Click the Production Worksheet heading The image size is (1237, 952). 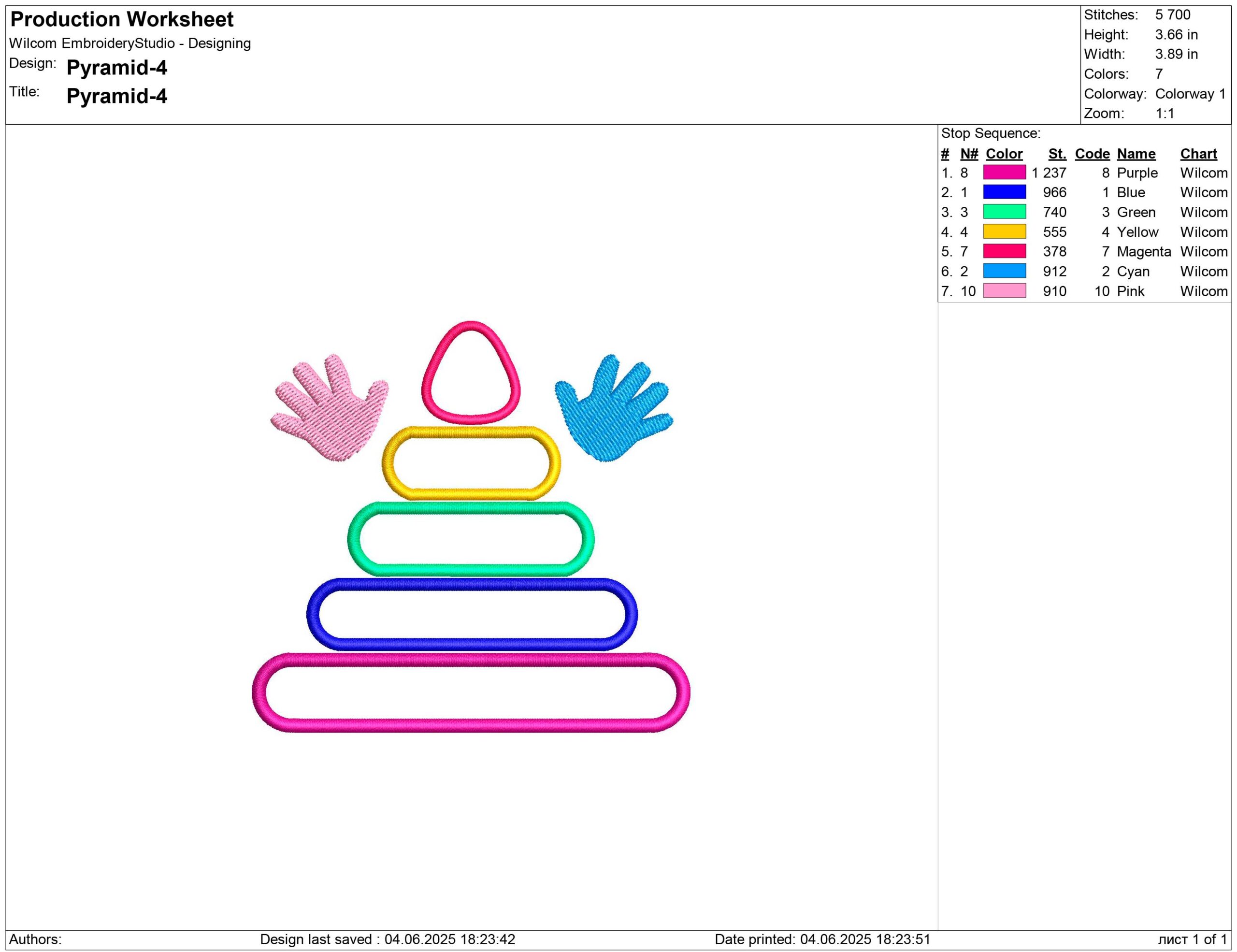pyautogui.click(x=122, y=19)
